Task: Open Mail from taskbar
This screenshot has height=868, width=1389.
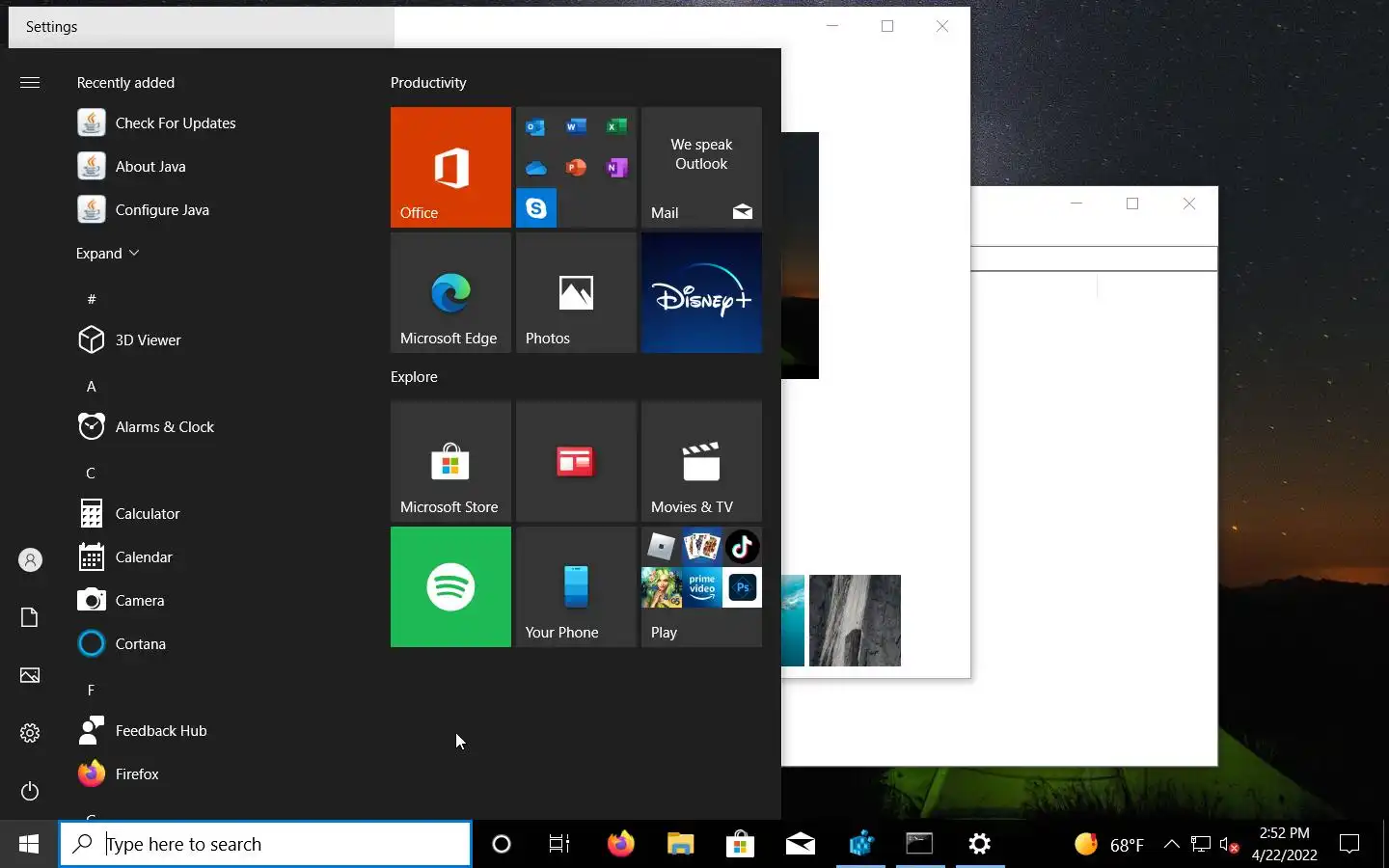Action: click(x=800, y=845)
